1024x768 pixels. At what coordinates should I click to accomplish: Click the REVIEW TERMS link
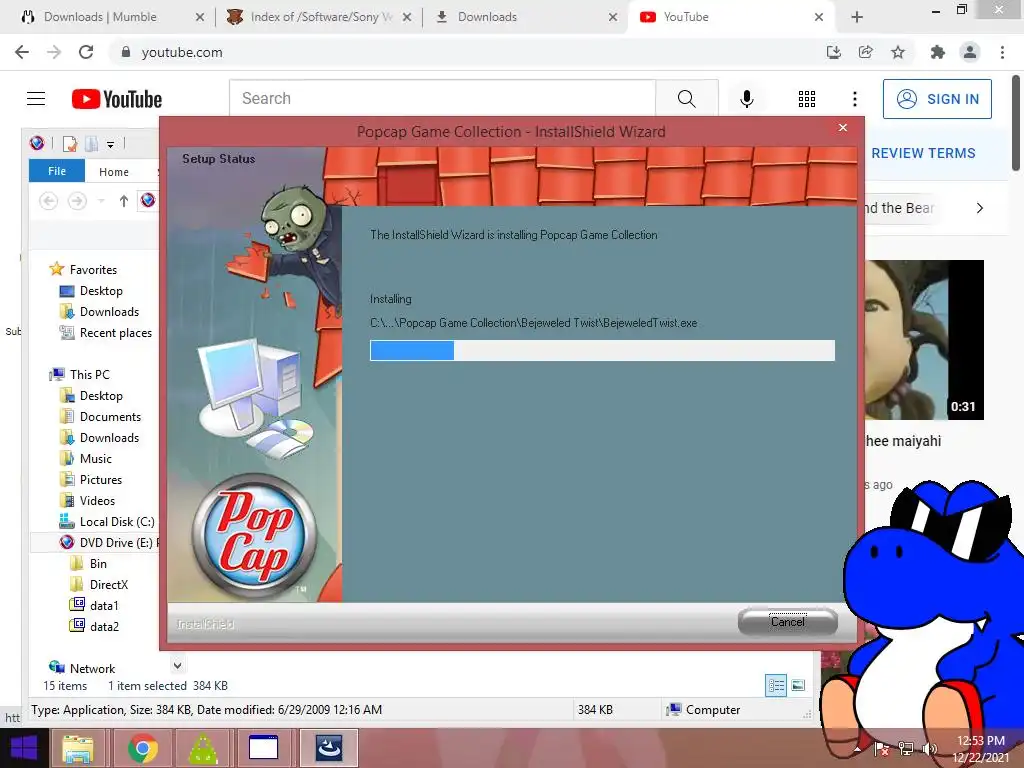coord(923,153)
